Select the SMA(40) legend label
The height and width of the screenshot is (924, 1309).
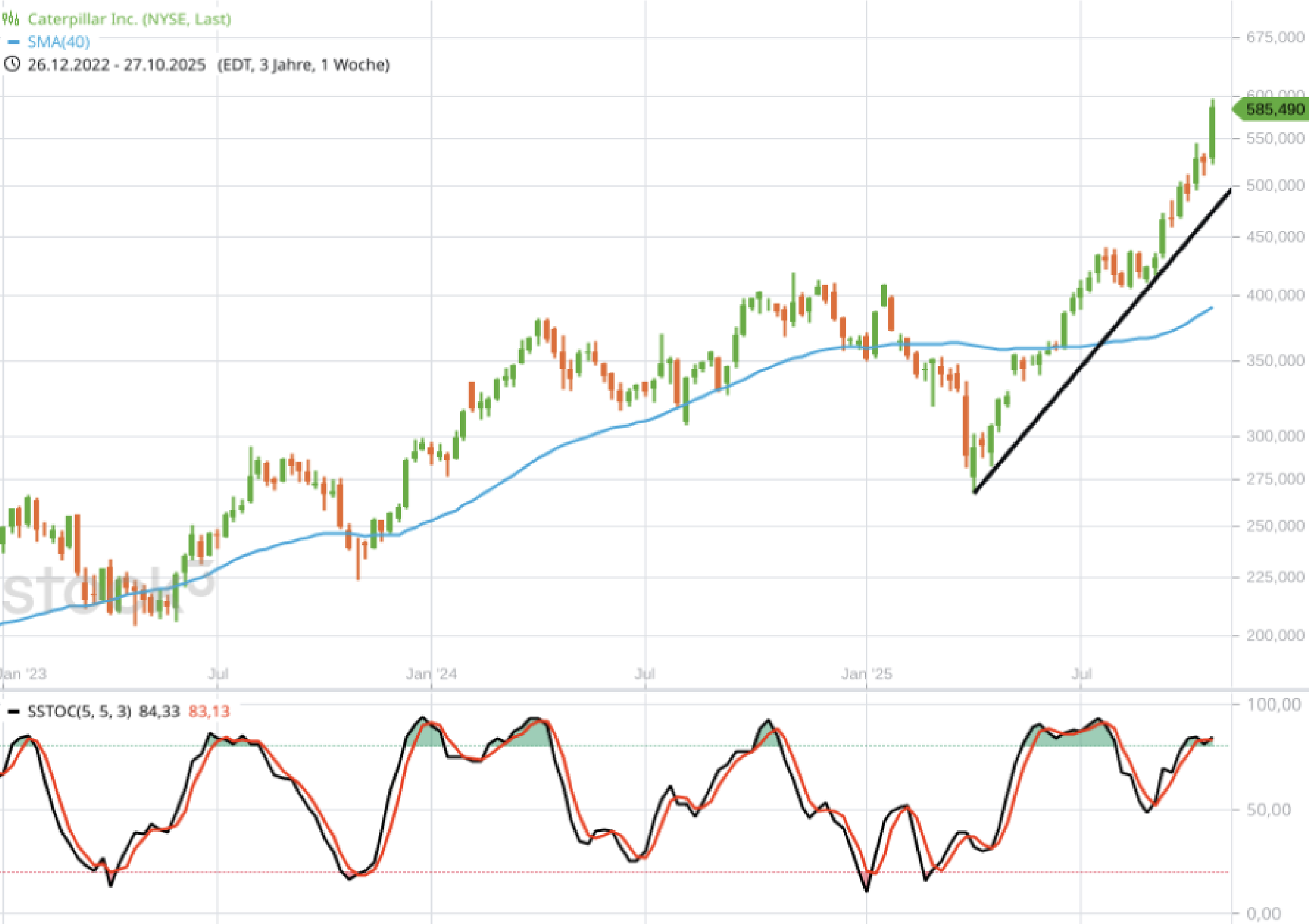pos(58,42)
